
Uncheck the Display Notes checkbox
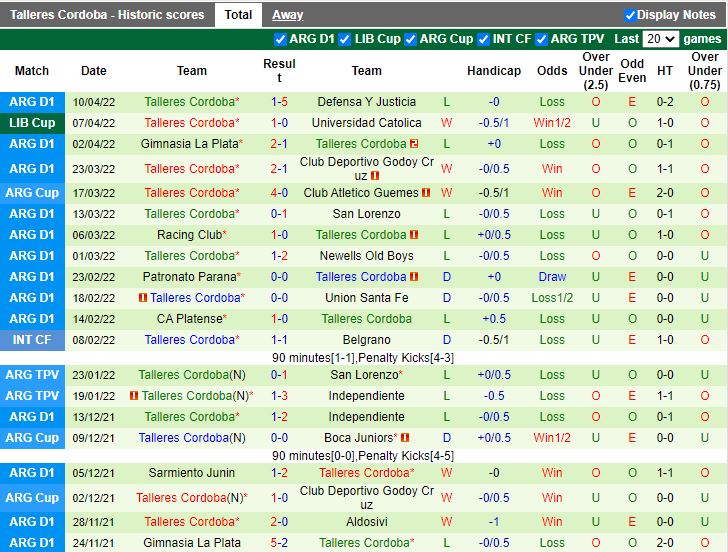pos(630,15)
